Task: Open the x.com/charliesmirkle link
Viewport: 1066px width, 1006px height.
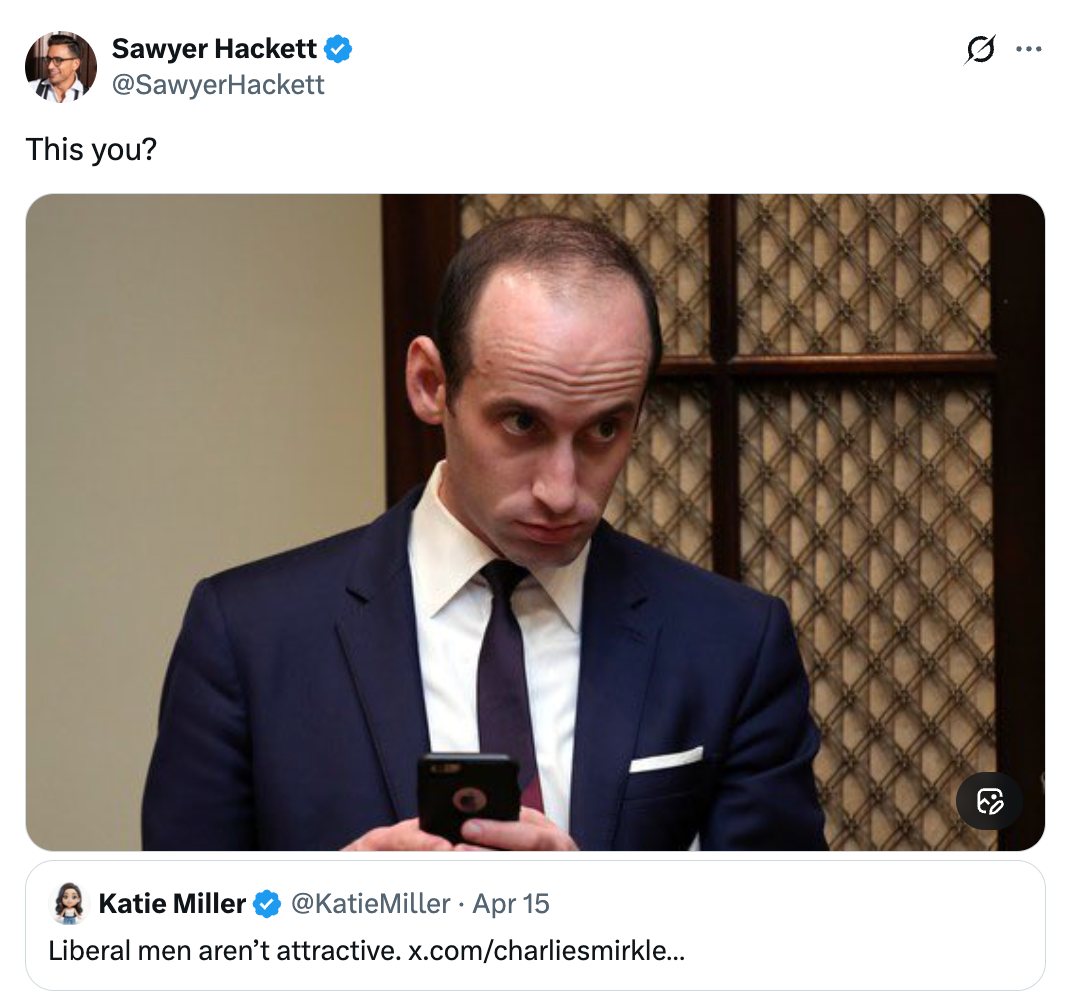Action: click(x=547, y=949)
